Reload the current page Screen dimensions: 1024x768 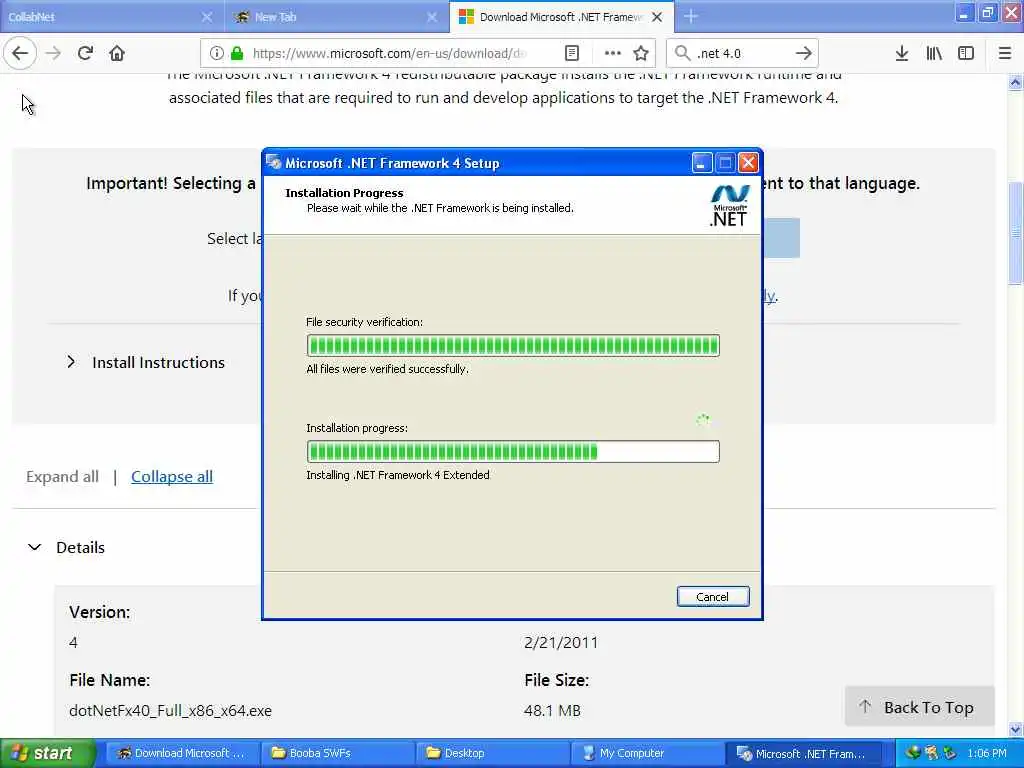click(85, 53)
